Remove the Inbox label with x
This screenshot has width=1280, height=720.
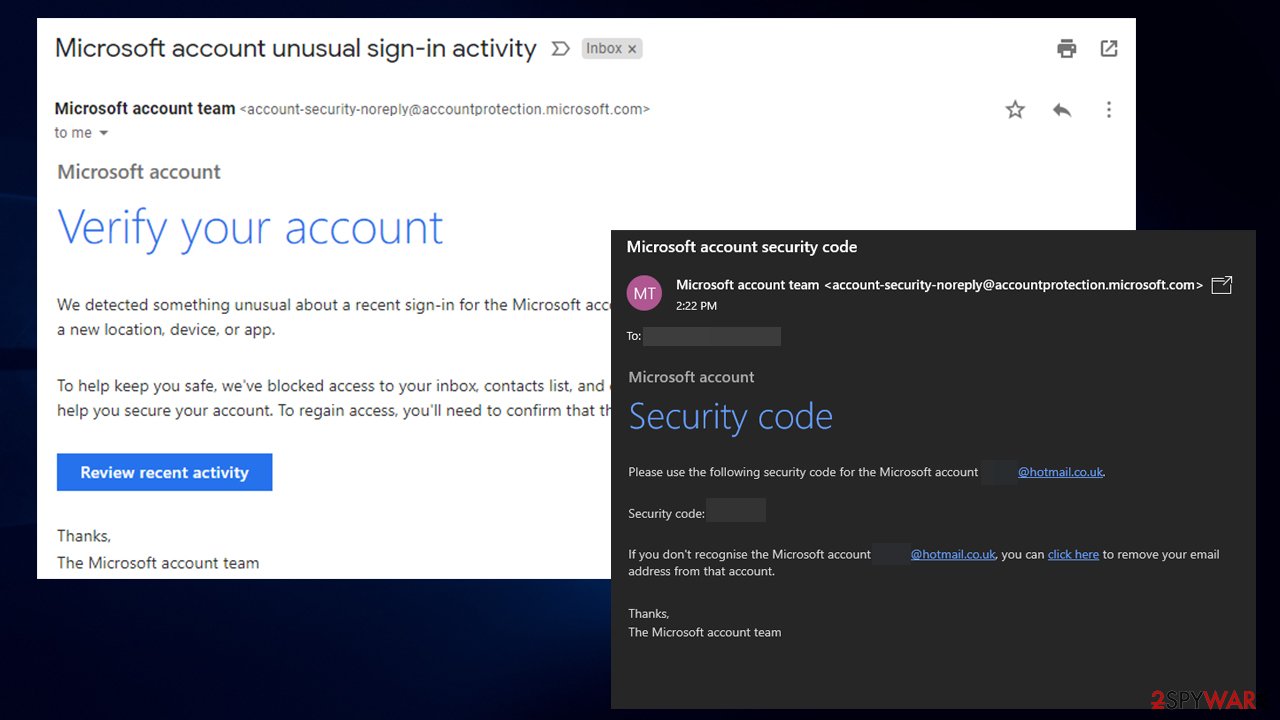pos(632,49)
